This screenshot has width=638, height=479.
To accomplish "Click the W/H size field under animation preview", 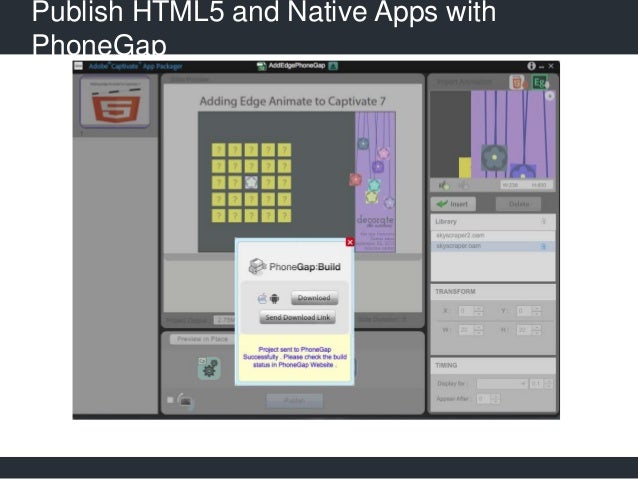I will [527, 185].
